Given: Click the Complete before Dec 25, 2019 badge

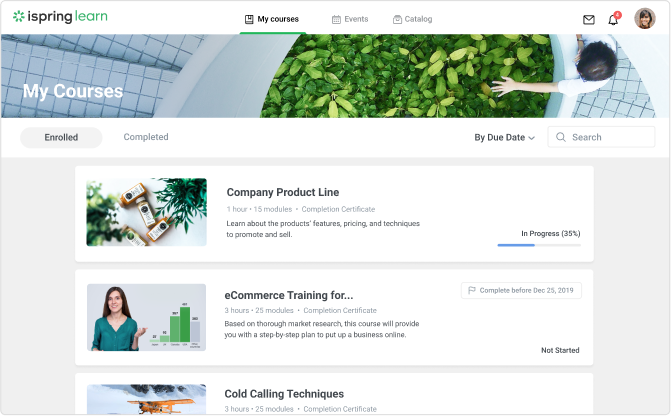Looking at the screenshot, I should point(521,291).
